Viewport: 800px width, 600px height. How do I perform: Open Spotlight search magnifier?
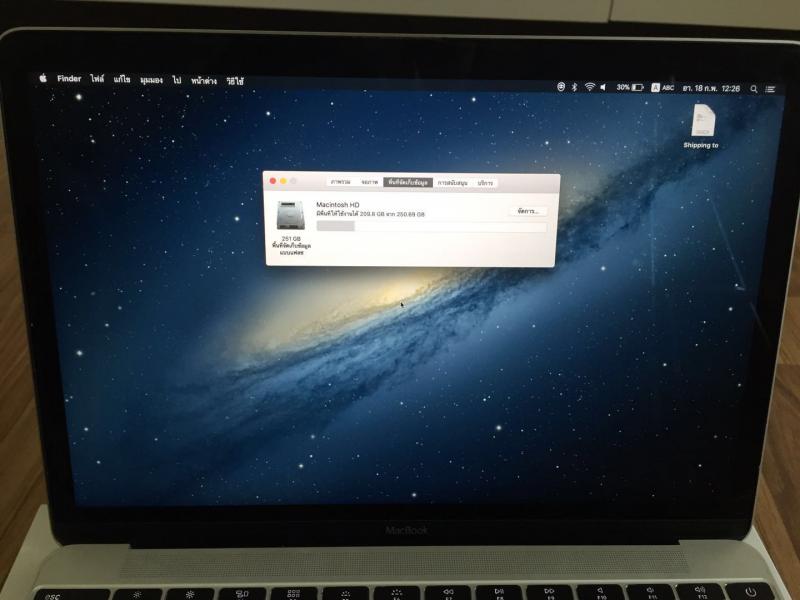tap(754, 89)
